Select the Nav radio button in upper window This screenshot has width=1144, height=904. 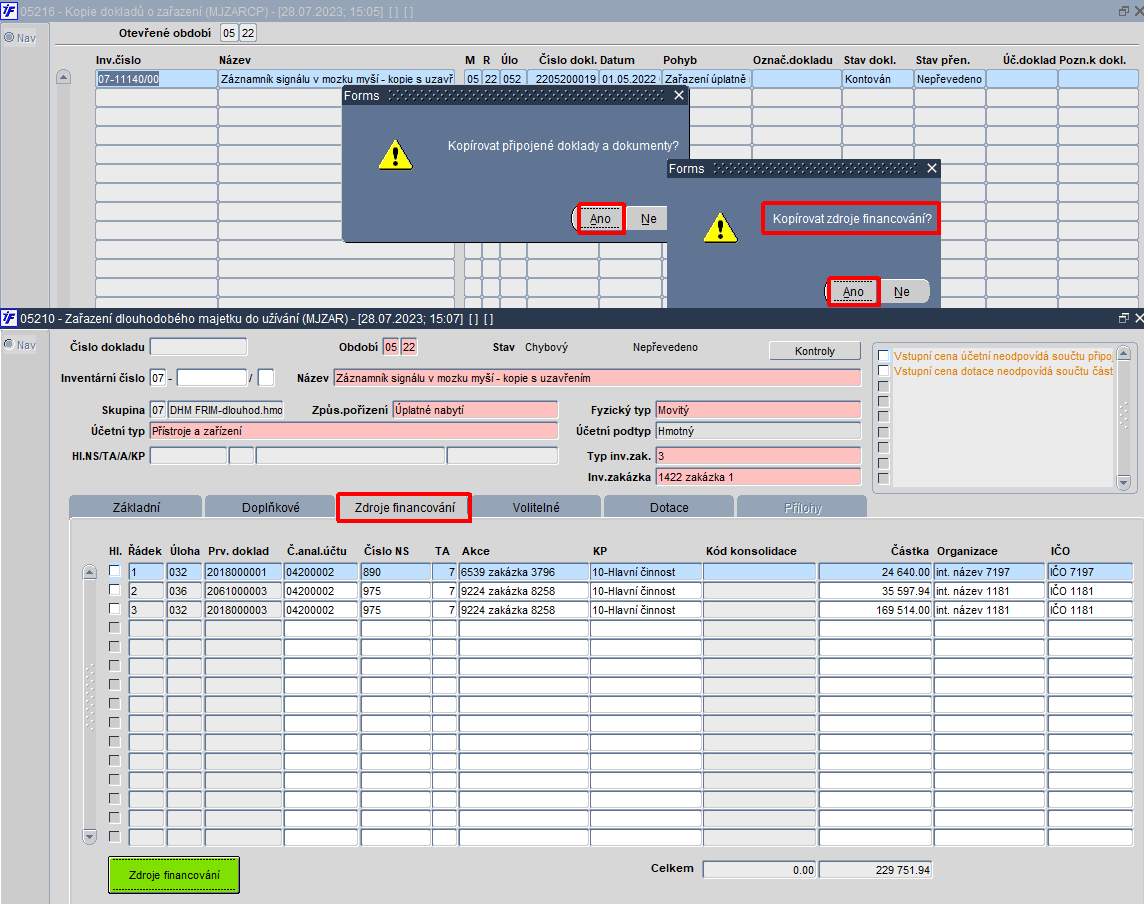(9, 37)
